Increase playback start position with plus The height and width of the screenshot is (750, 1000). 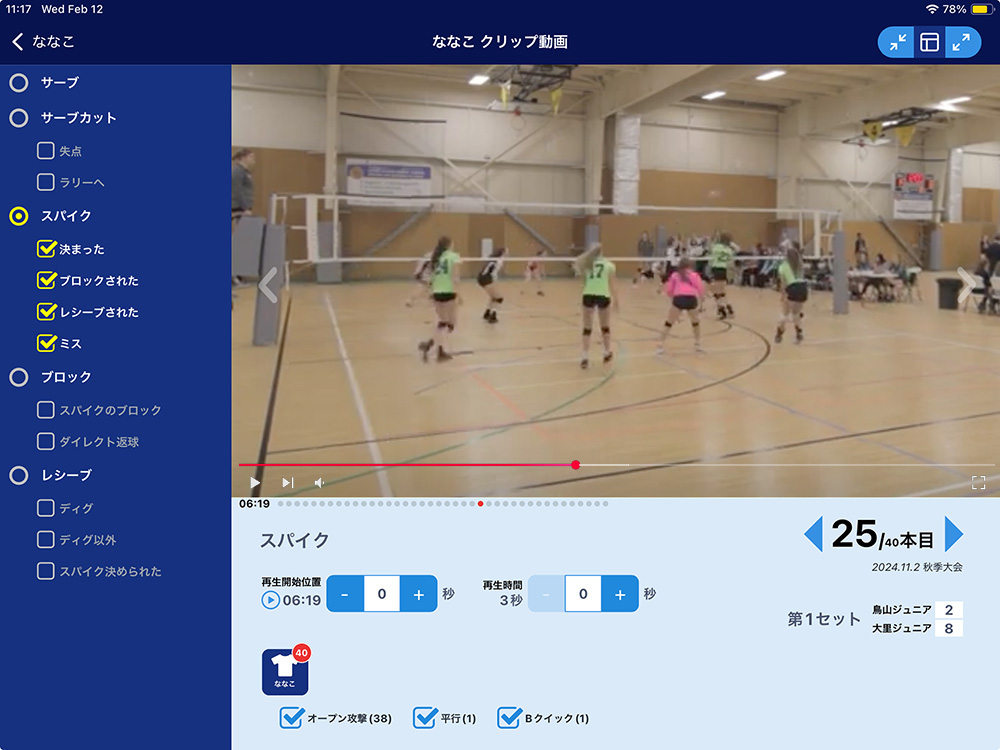tap(418, 594)
